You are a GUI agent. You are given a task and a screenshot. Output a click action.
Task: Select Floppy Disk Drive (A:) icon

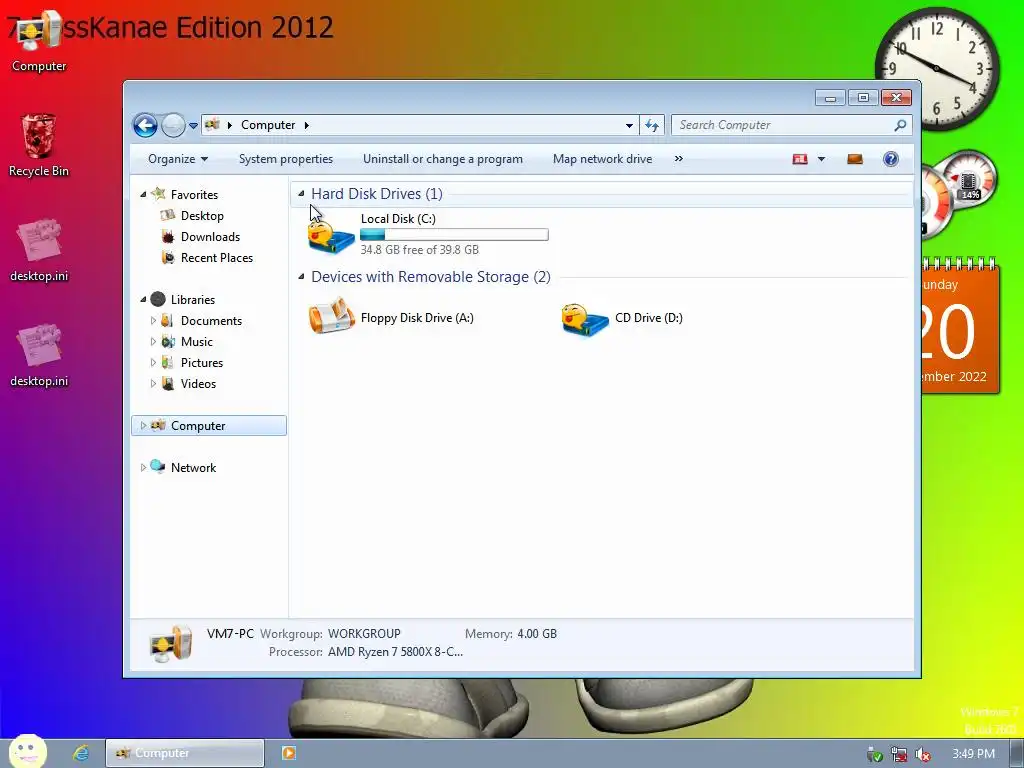pyautogui.click(x=331, y=317)
